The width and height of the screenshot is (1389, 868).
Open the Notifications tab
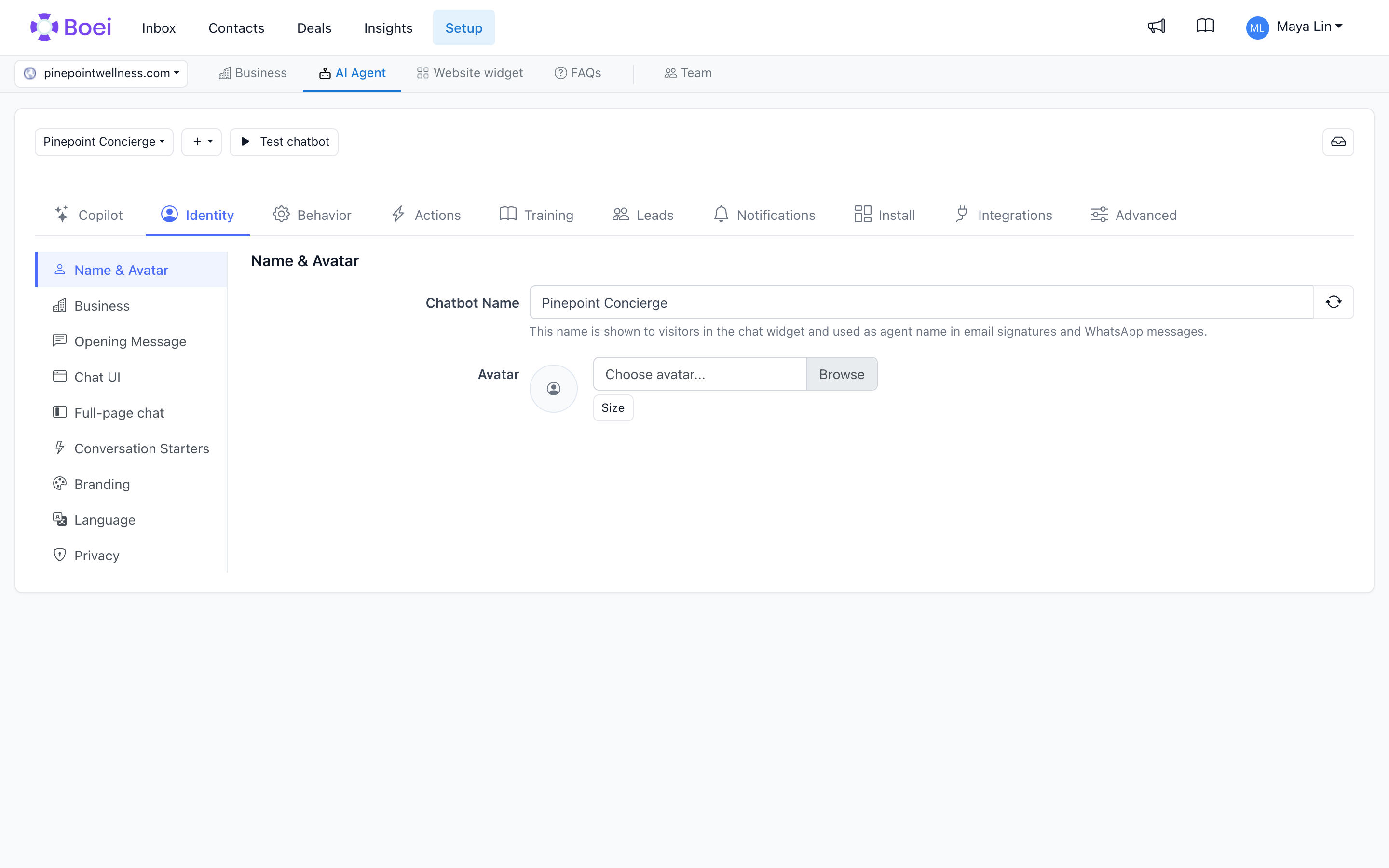(x=764, y=215)
